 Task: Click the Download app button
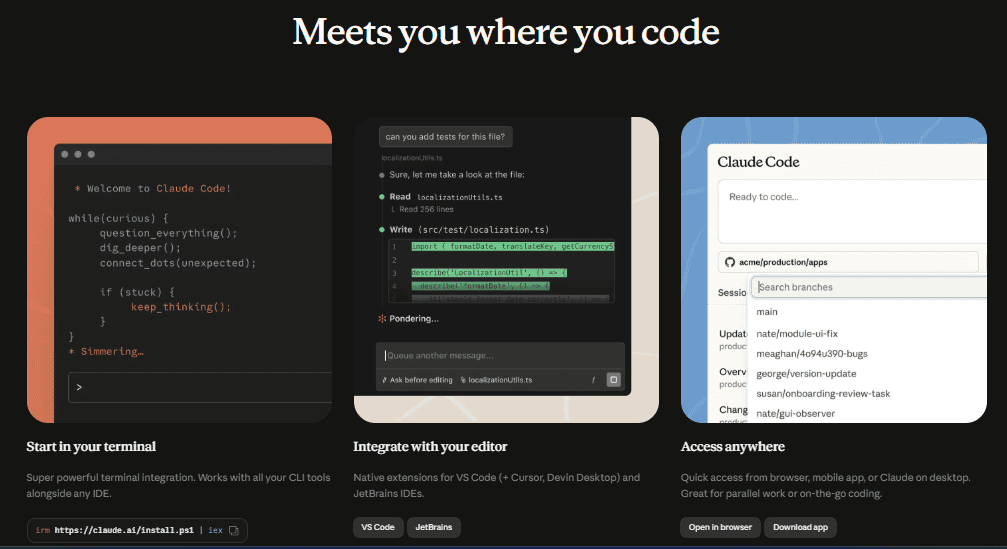[x=800, y=527]
